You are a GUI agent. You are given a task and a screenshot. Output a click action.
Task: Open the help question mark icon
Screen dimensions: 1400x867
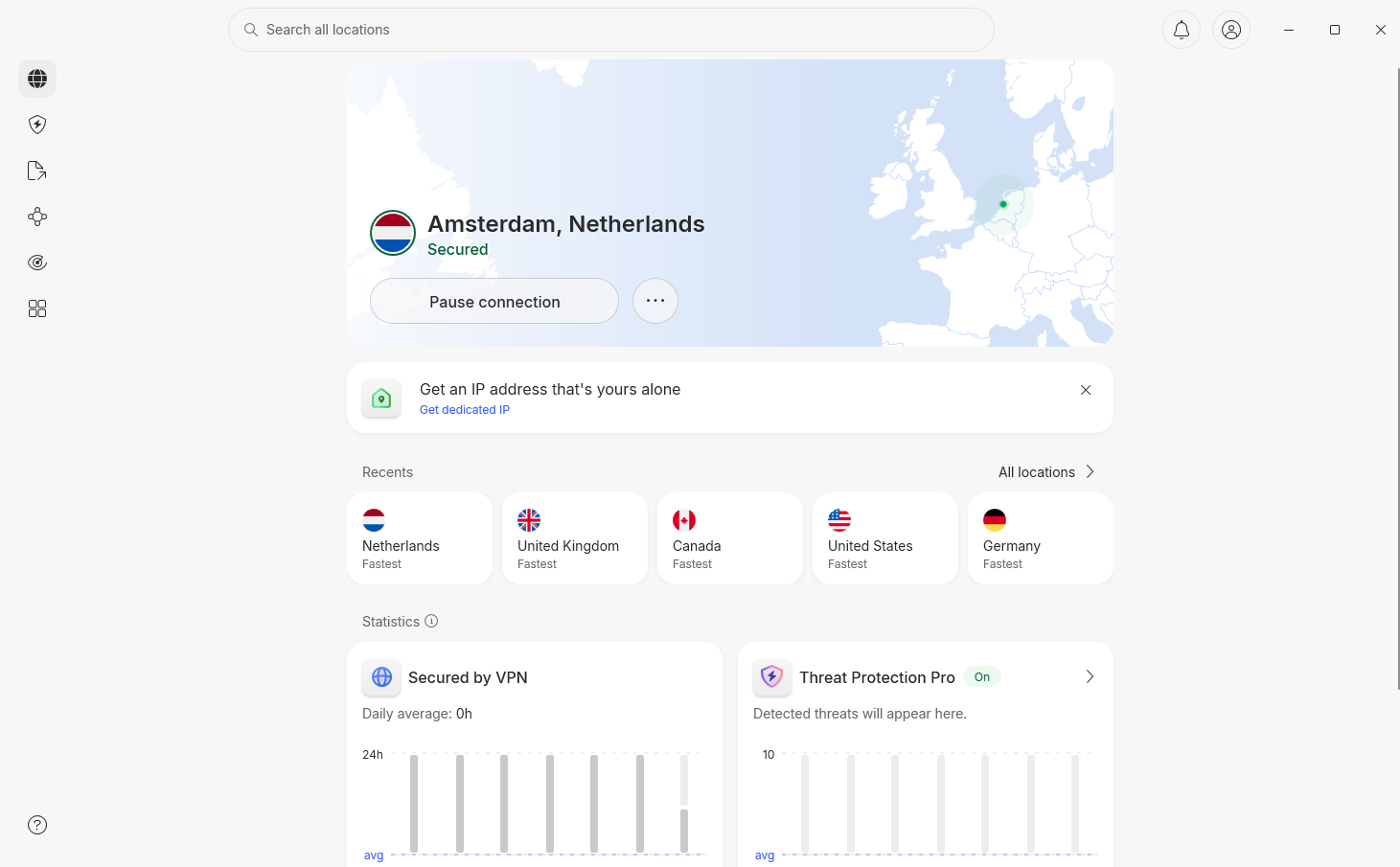[x=37, y=825]
